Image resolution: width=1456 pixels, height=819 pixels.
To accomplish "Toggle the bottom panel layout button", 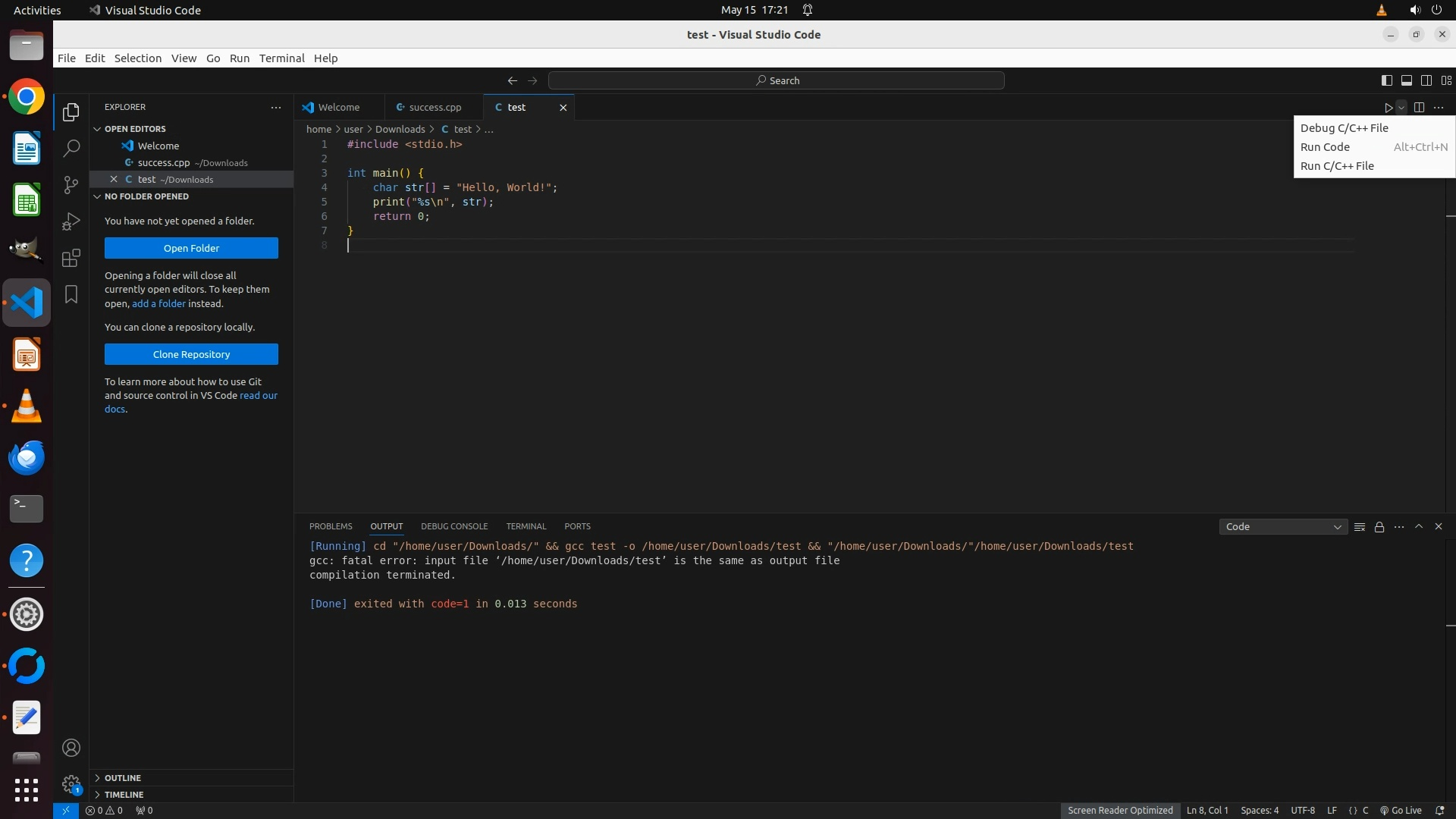I will pyautogui.click(x=1406, y=80).
